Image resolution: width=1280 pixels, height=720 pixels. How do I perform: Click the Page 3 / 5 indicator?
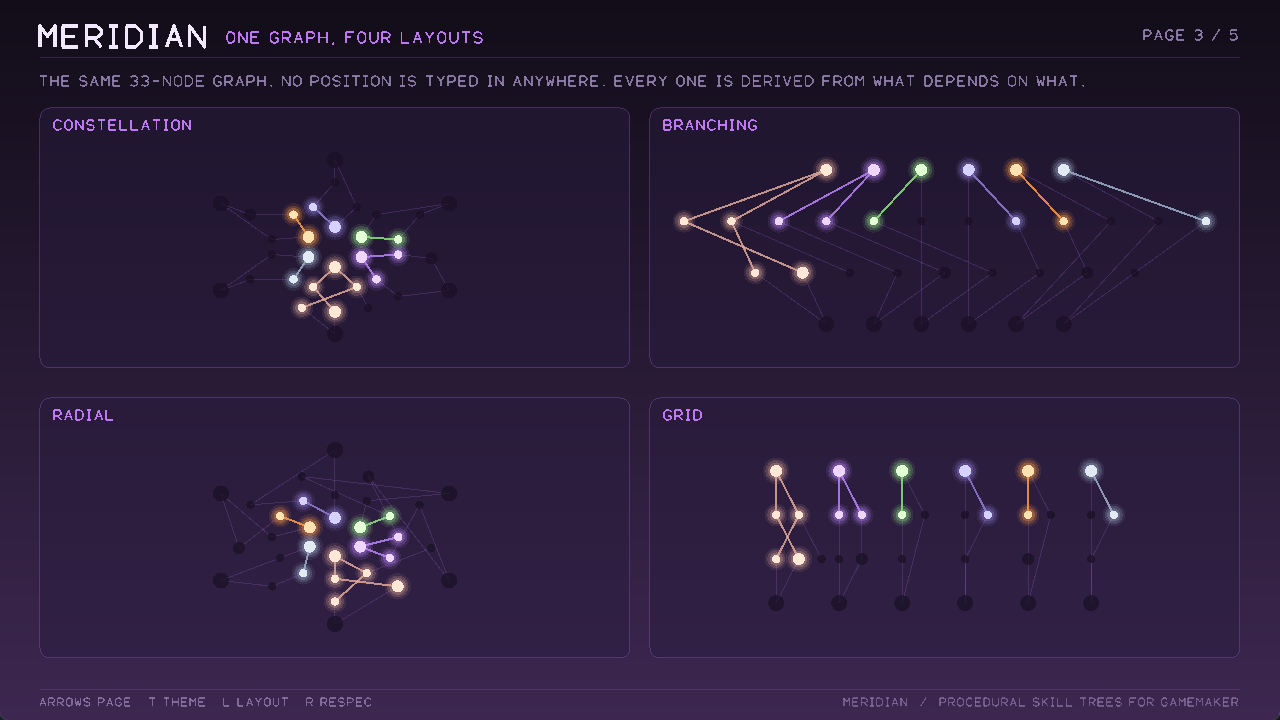[1191, 35]
